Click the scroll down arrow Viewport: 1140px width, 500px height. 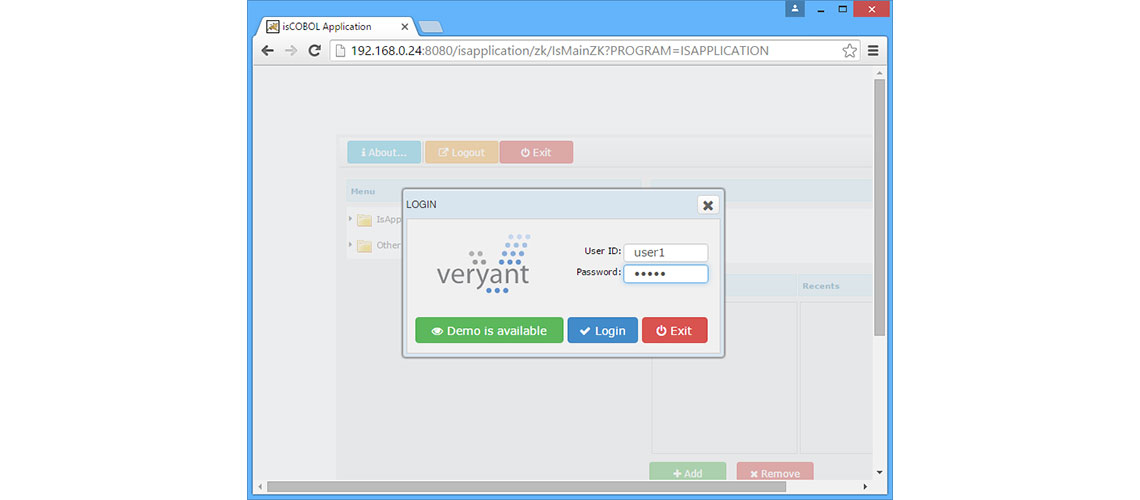click(x=879, y=472)
